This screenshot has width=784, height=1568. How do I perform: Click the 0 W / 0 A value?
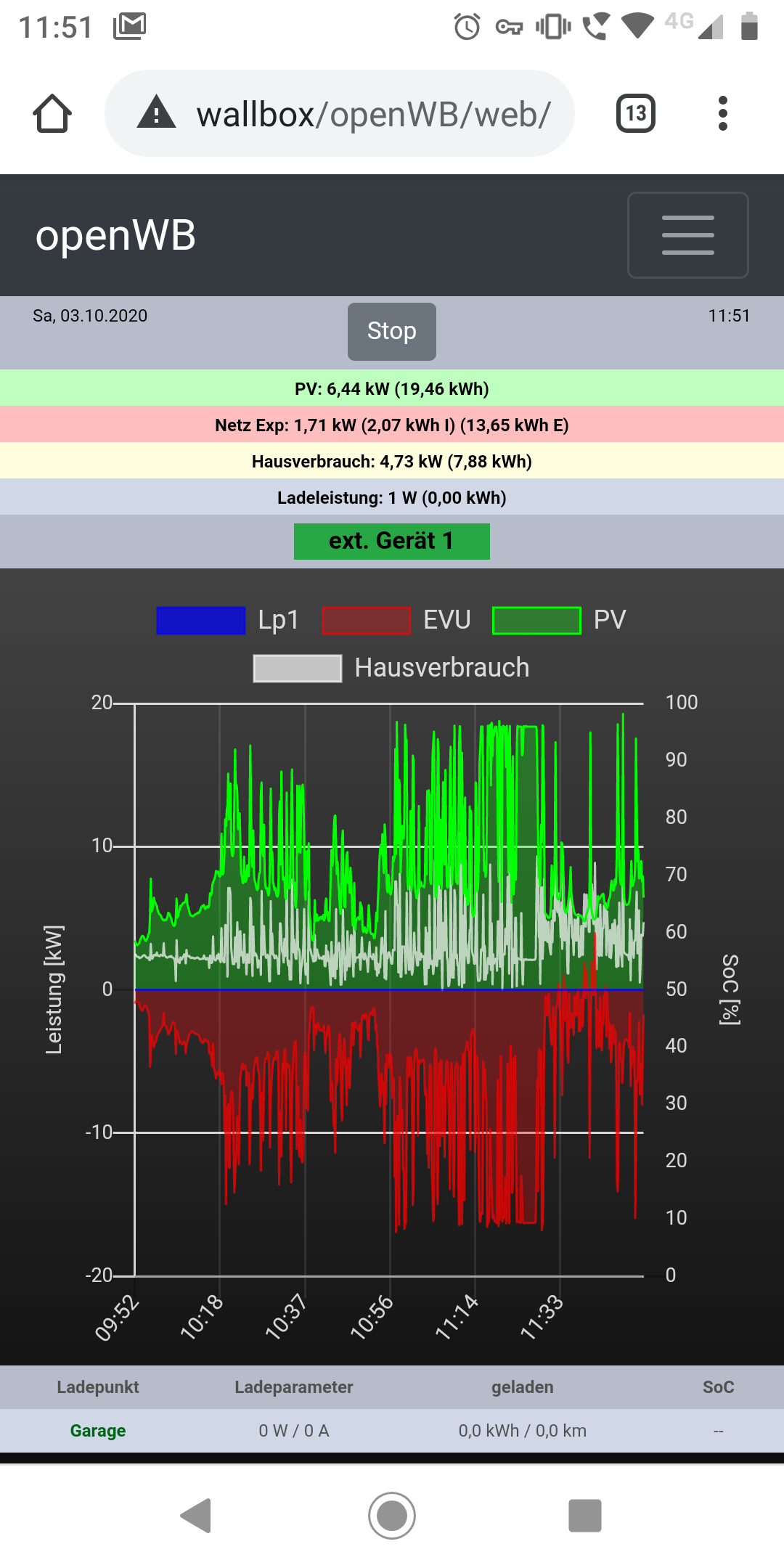click(294, 1431)
